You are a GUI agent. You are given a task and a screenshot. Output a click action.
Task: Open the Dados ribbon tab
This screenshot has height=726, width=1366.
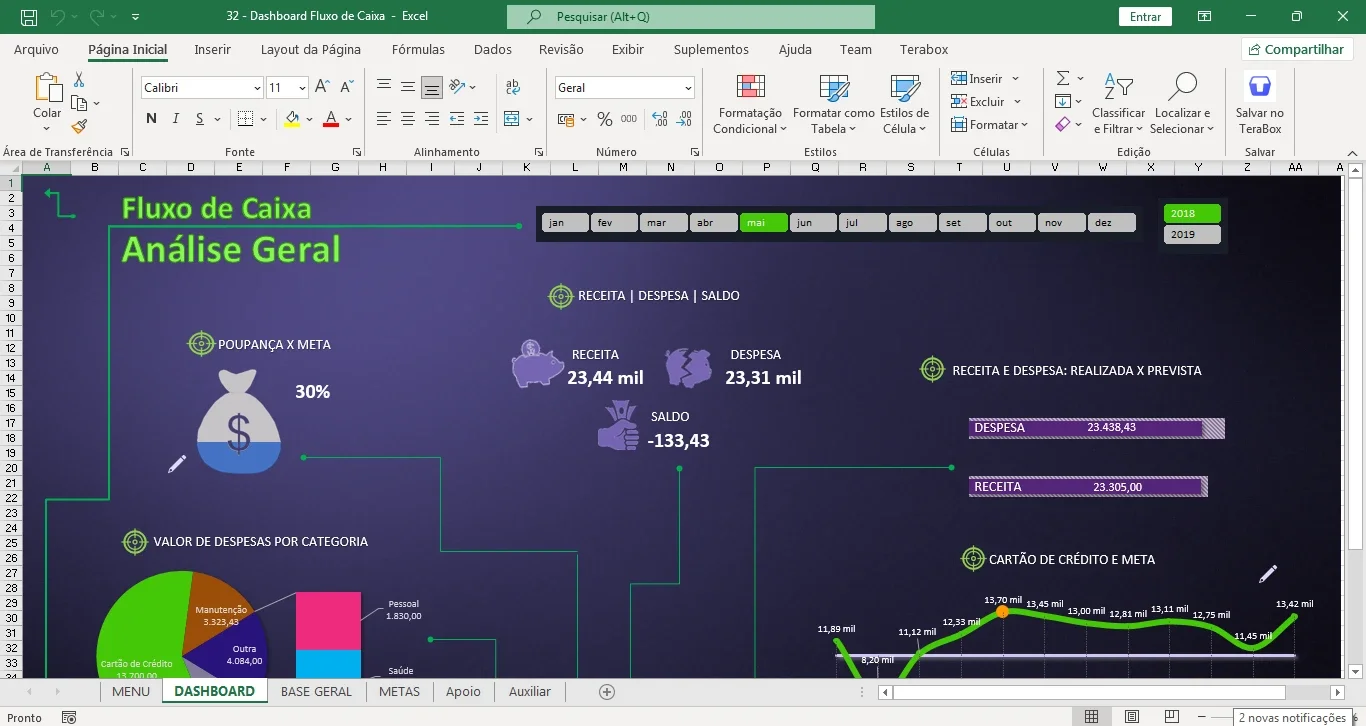click(x=492, y=50)
